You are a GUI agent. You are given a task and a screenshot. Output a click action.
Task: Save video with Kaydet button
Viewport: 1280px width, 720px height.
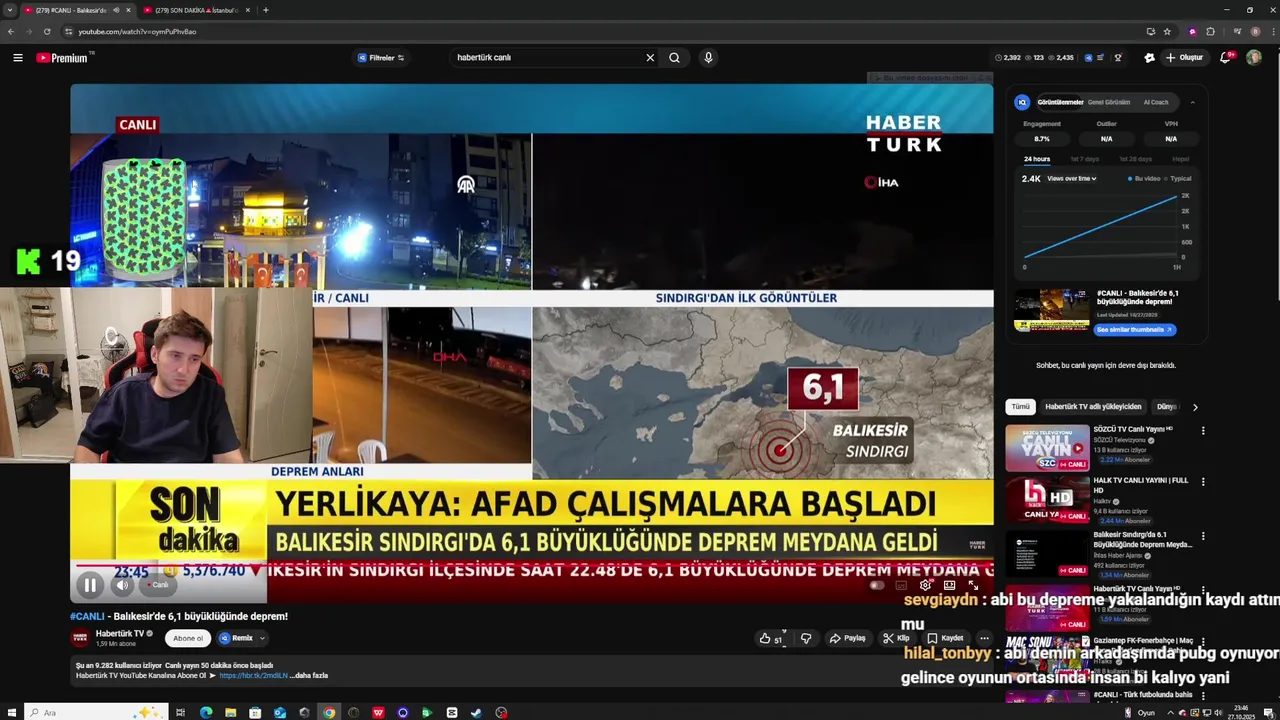pyautogui.click(x=945, y=638)
